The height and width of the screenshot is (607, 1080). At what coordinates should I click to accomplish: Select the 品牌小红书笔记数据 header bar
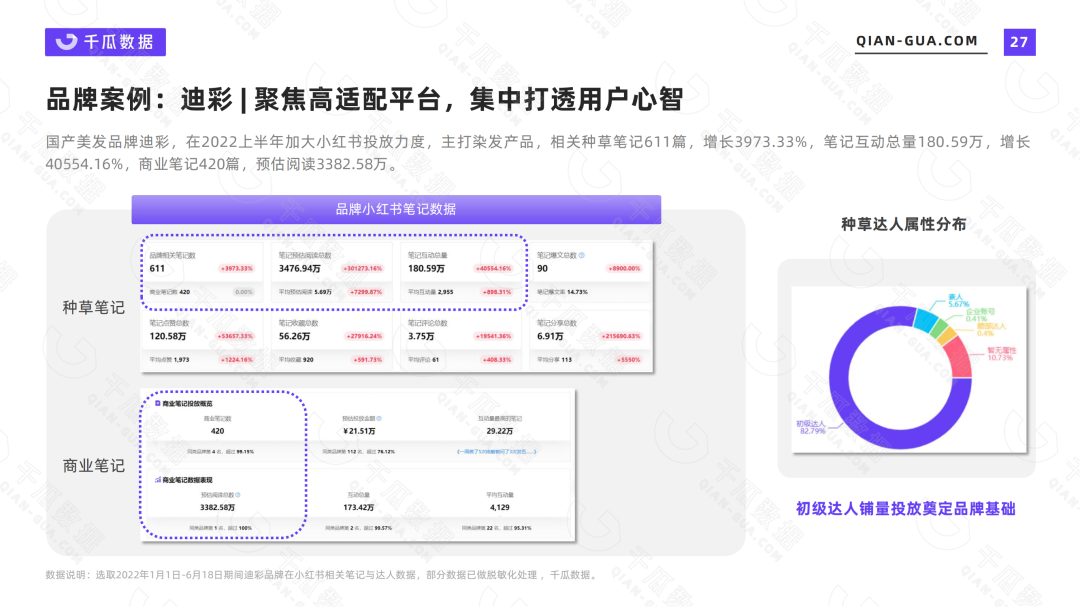[x=396, y=209]
